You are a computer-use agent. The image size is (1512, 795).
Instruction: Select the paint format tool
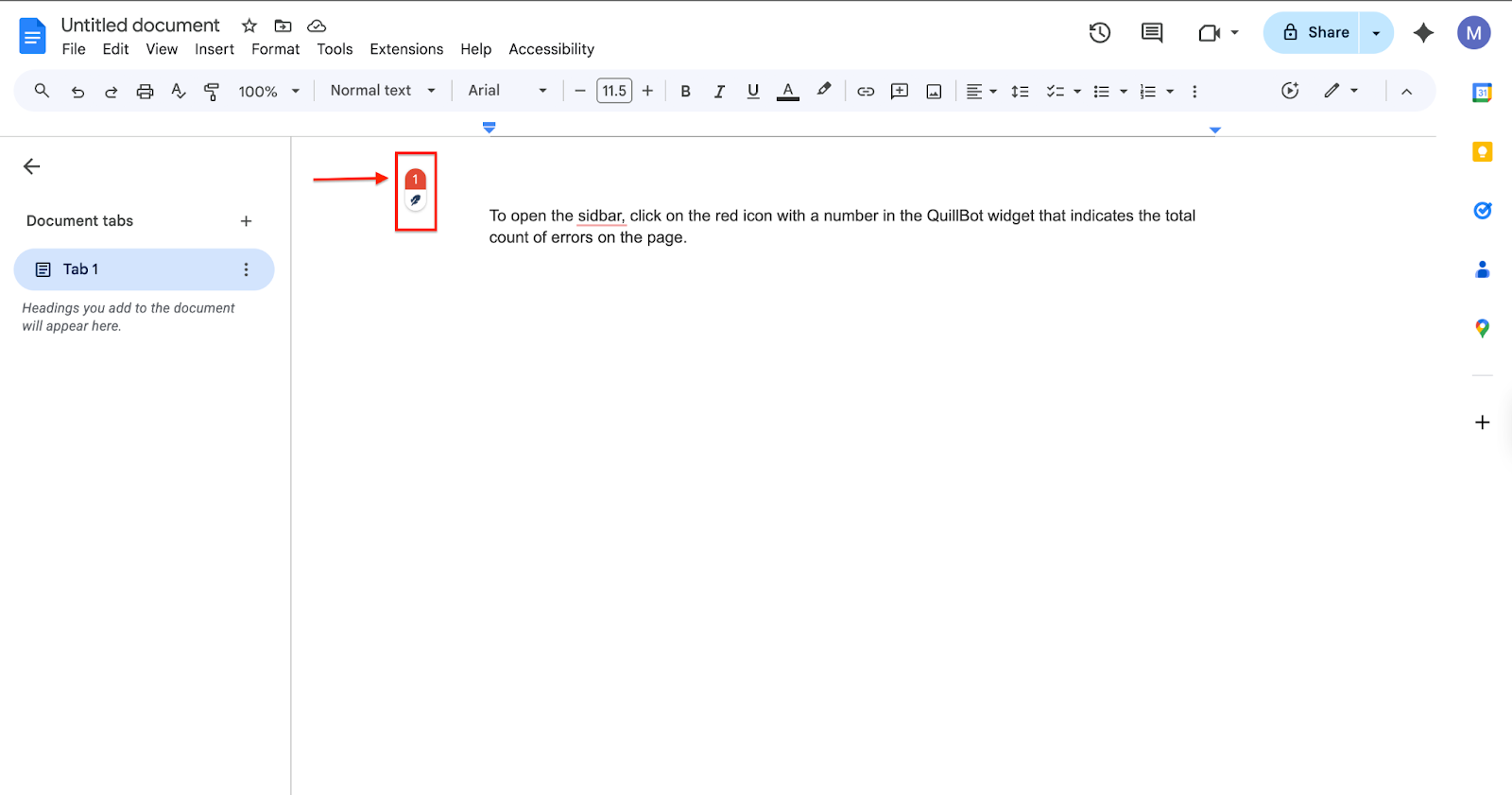pos(212,92)
